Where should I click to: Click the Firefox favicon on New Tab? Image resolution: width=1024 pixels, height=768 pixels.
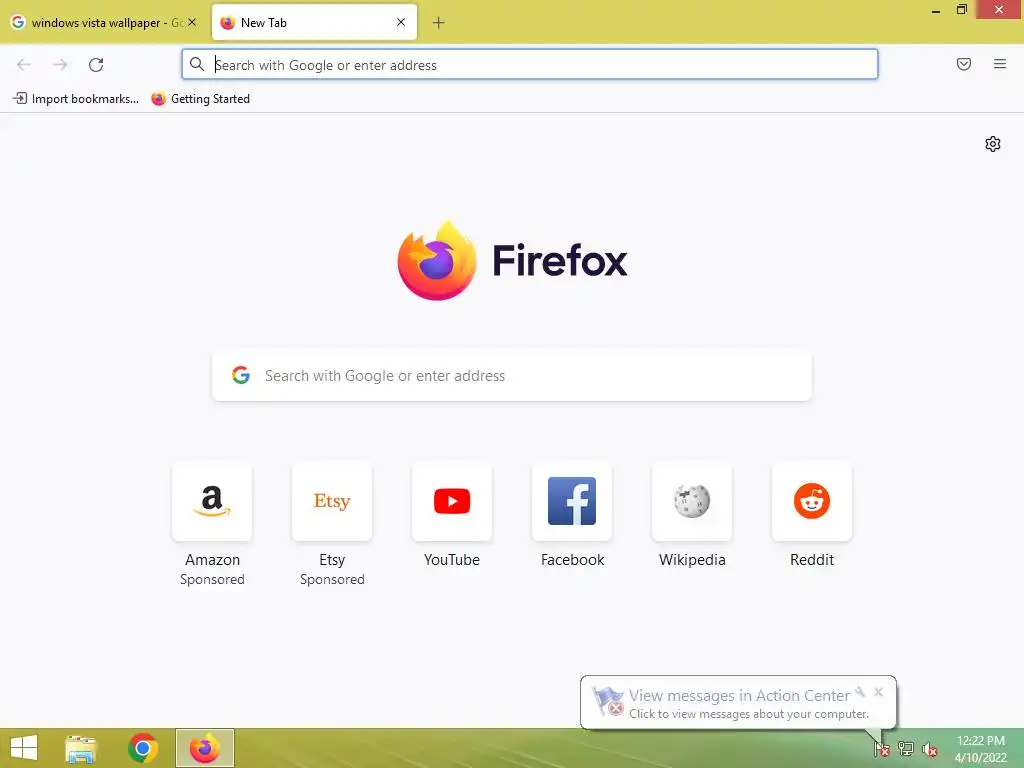(227, 23)
